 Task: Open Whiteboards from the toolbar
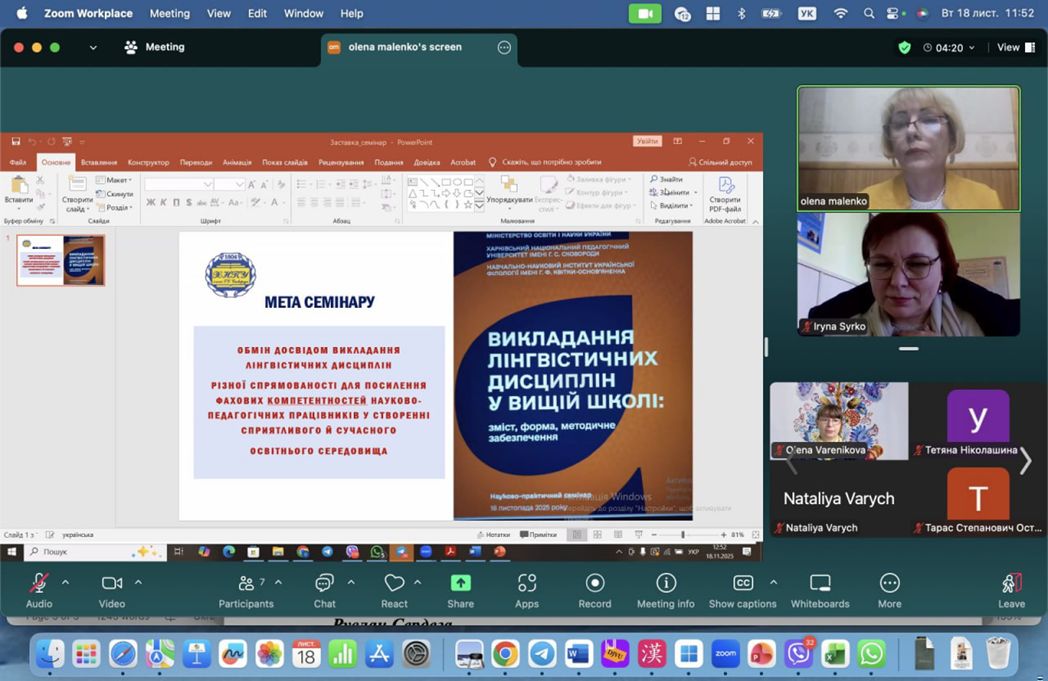click(x=820, y=584)
